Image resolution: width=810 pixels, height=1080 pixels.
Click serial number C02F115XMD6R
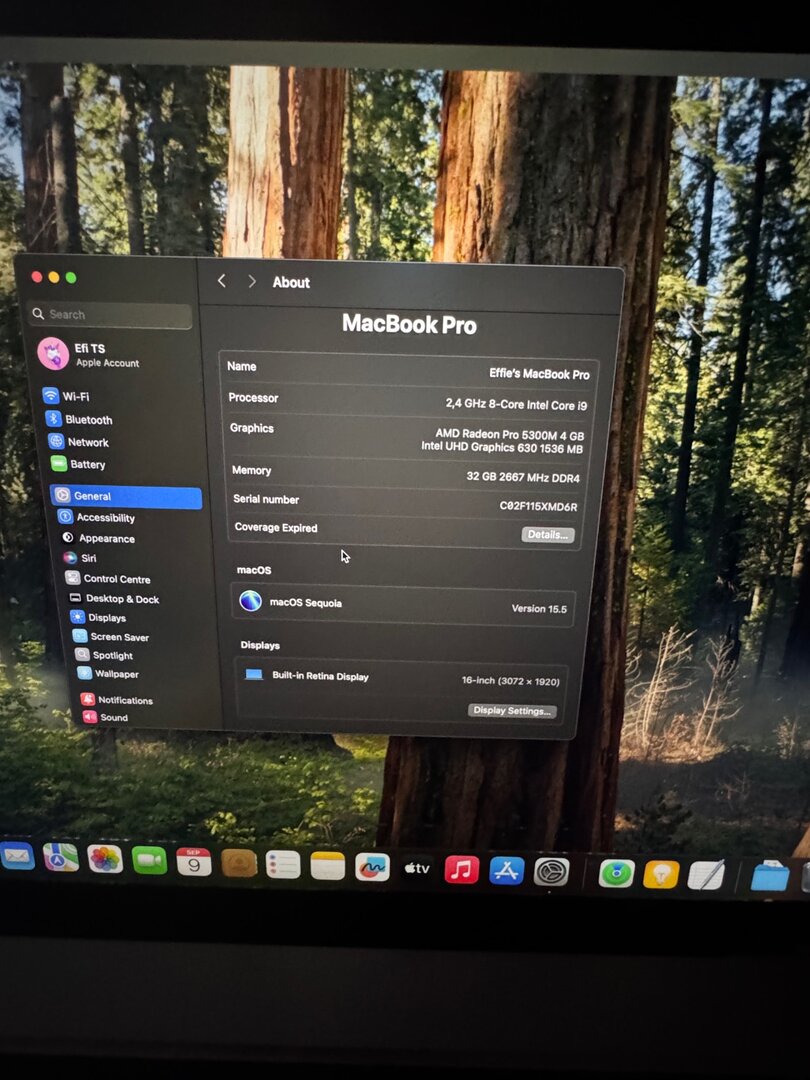(539, 506)
